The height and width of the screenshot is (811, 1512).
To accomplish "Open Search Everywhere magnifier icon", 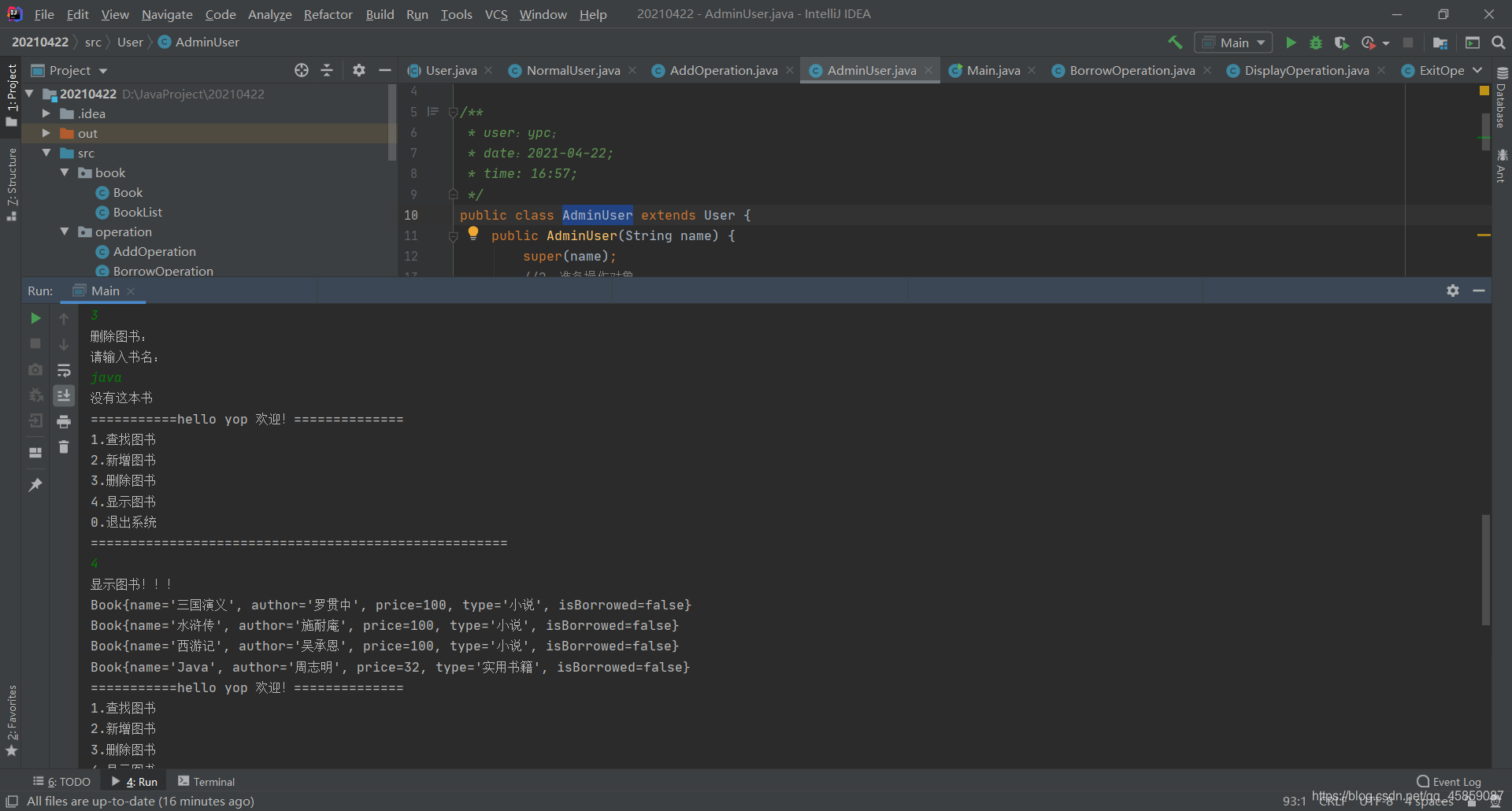I will (x=1499, y=43).
